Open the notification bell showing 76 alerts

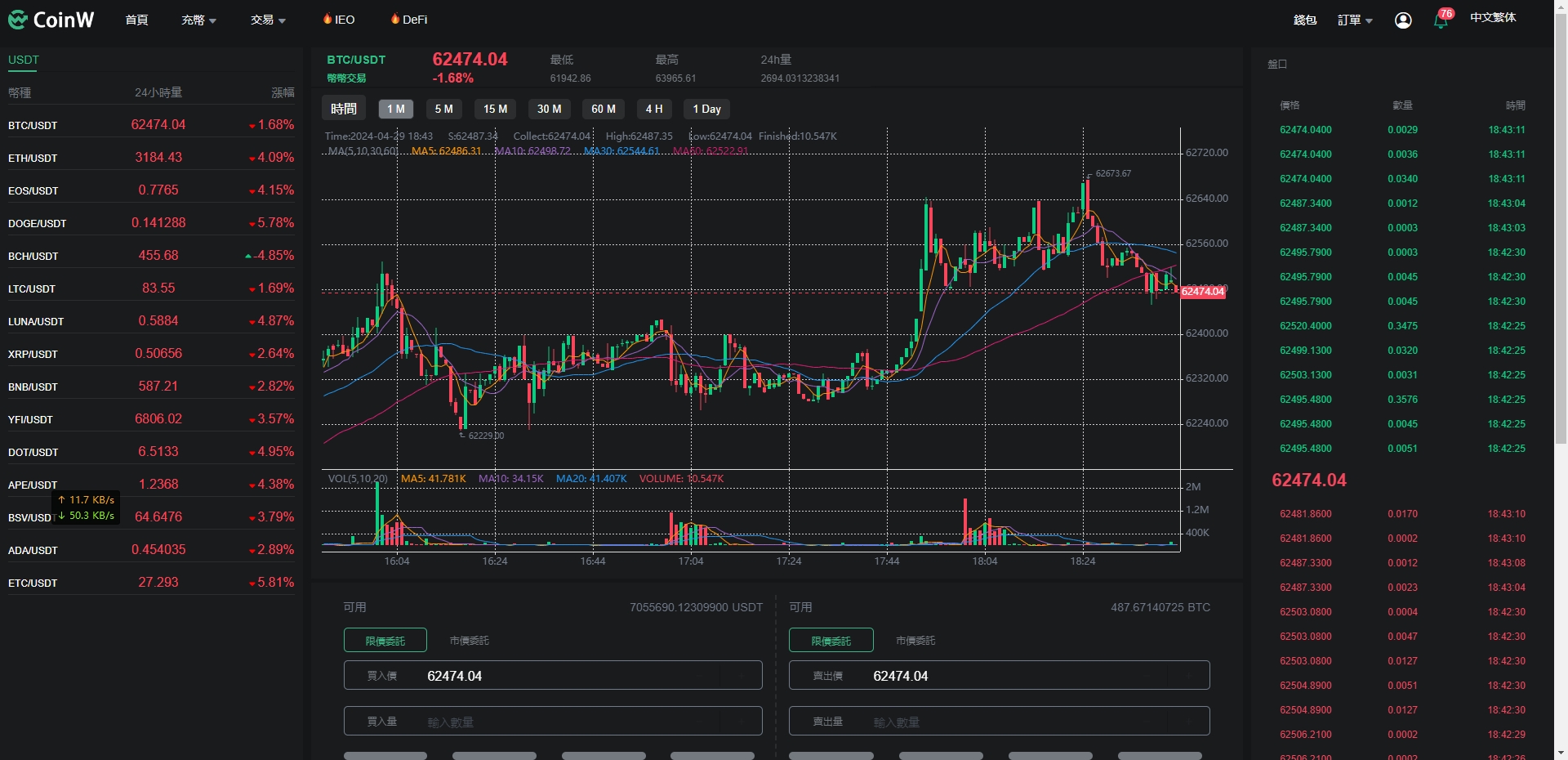(x=1440, y=19)
